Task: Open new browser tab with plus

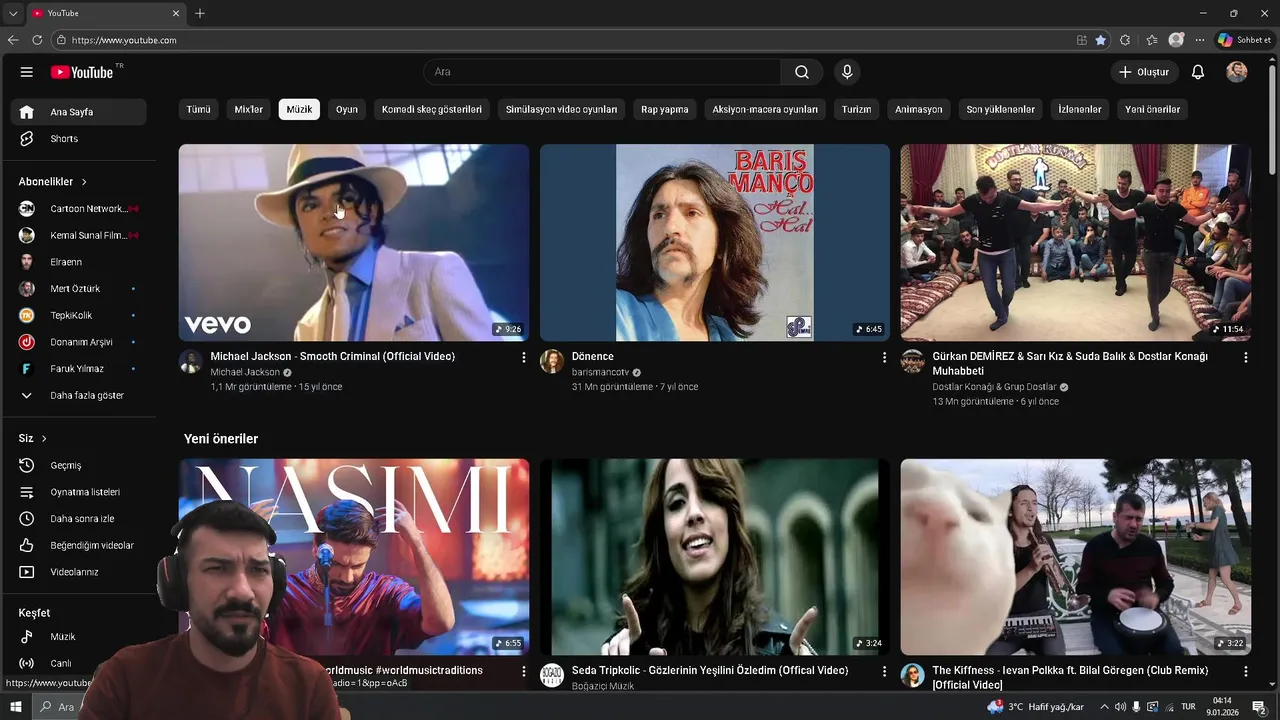Action: click(200, 13)
